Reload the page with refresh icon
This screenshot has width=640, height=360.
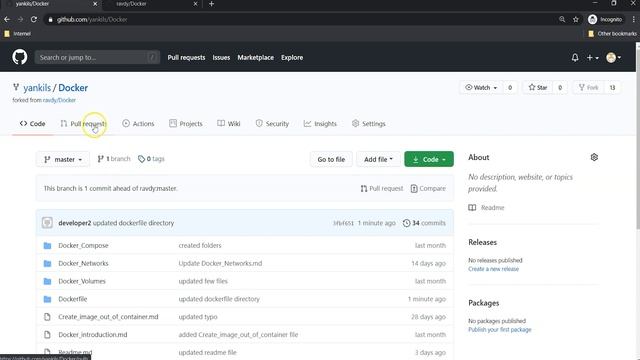[x=34, y=19]
